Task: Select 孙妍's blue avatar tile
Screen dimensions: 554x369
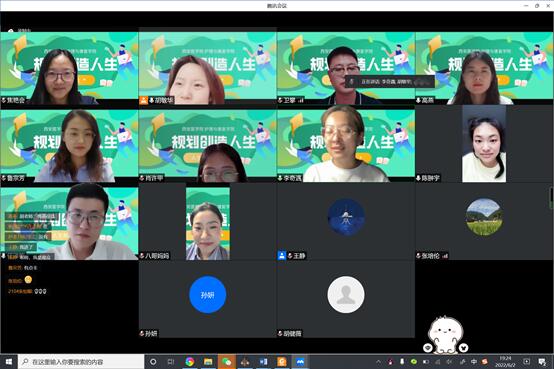Action: 208,295
